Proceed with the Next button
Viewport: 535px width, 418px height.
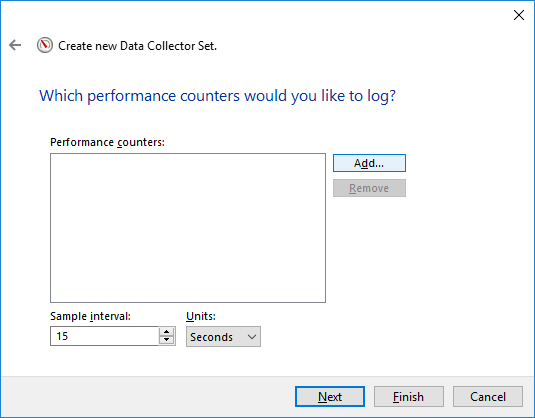[x=330, y=397]
